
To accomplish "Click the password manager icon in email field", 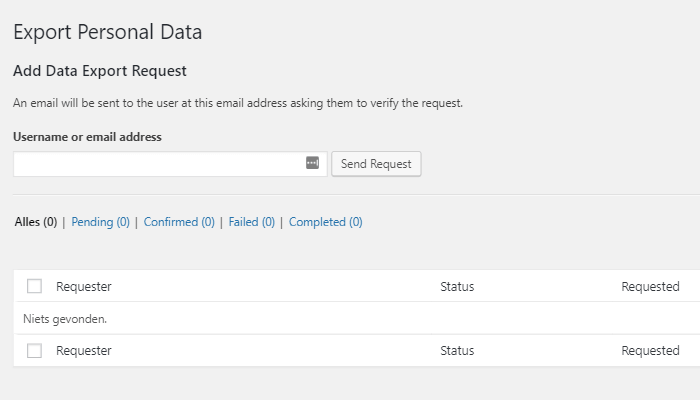I will point(312,163).
